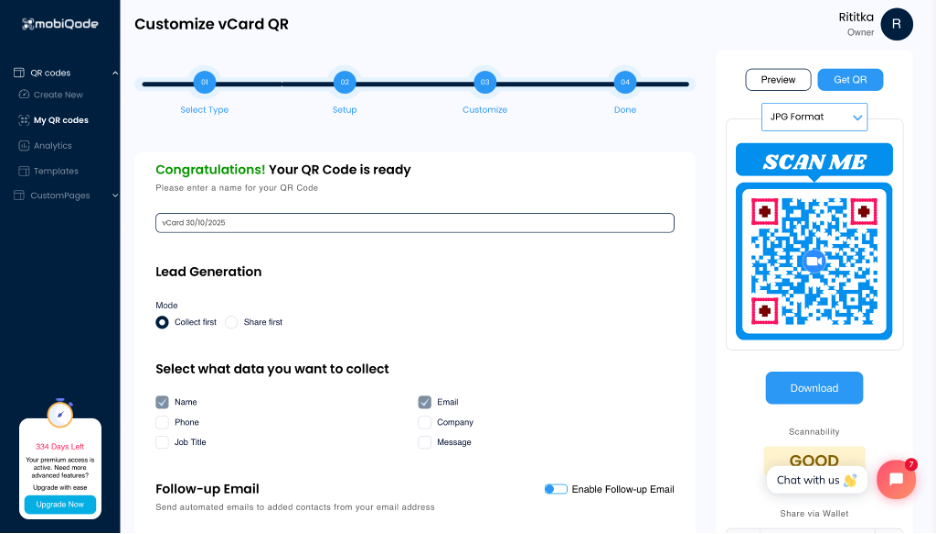Click the My QR codes icon

24,120
